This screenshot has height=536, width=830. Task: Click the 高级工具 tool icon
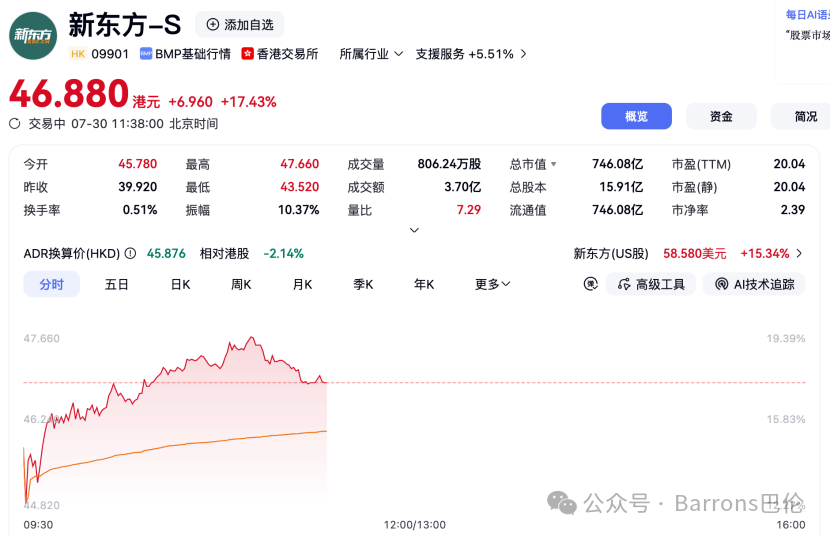click(x=624, y=284)
